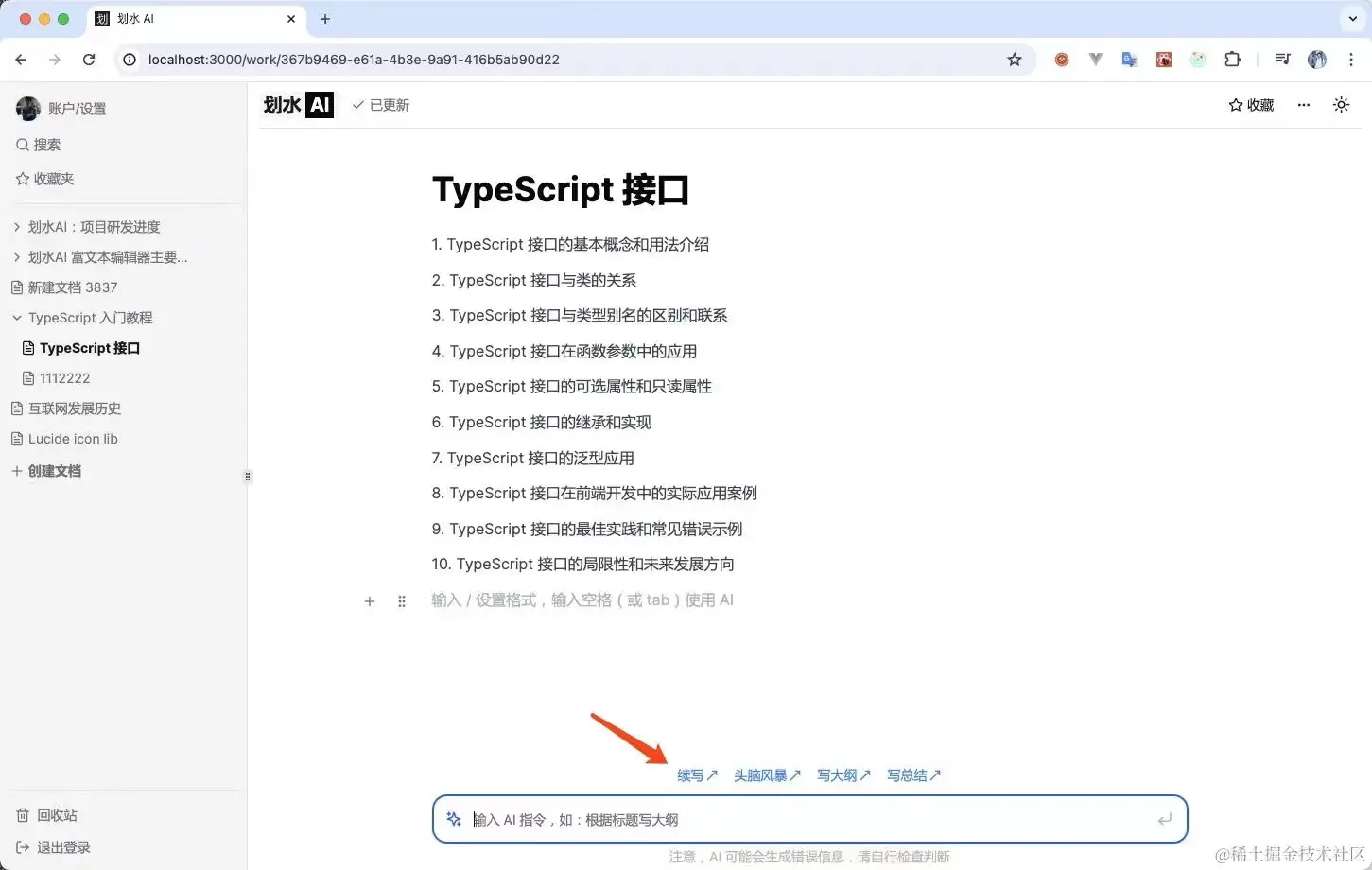Open the browser extensions puzzle icon
Viewport: 1372px width, 870px height.
click(1232, 60)
